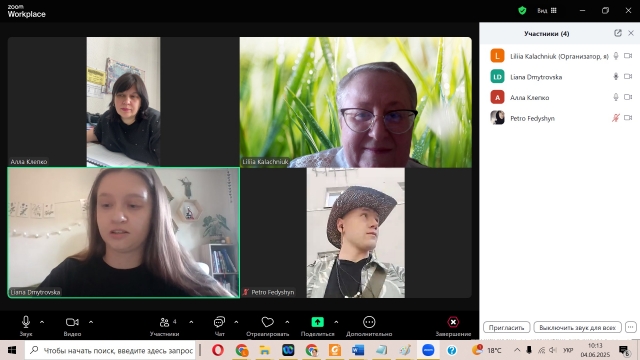
Task: Open Opera browser from taskbar
Action: click(218, 350)
